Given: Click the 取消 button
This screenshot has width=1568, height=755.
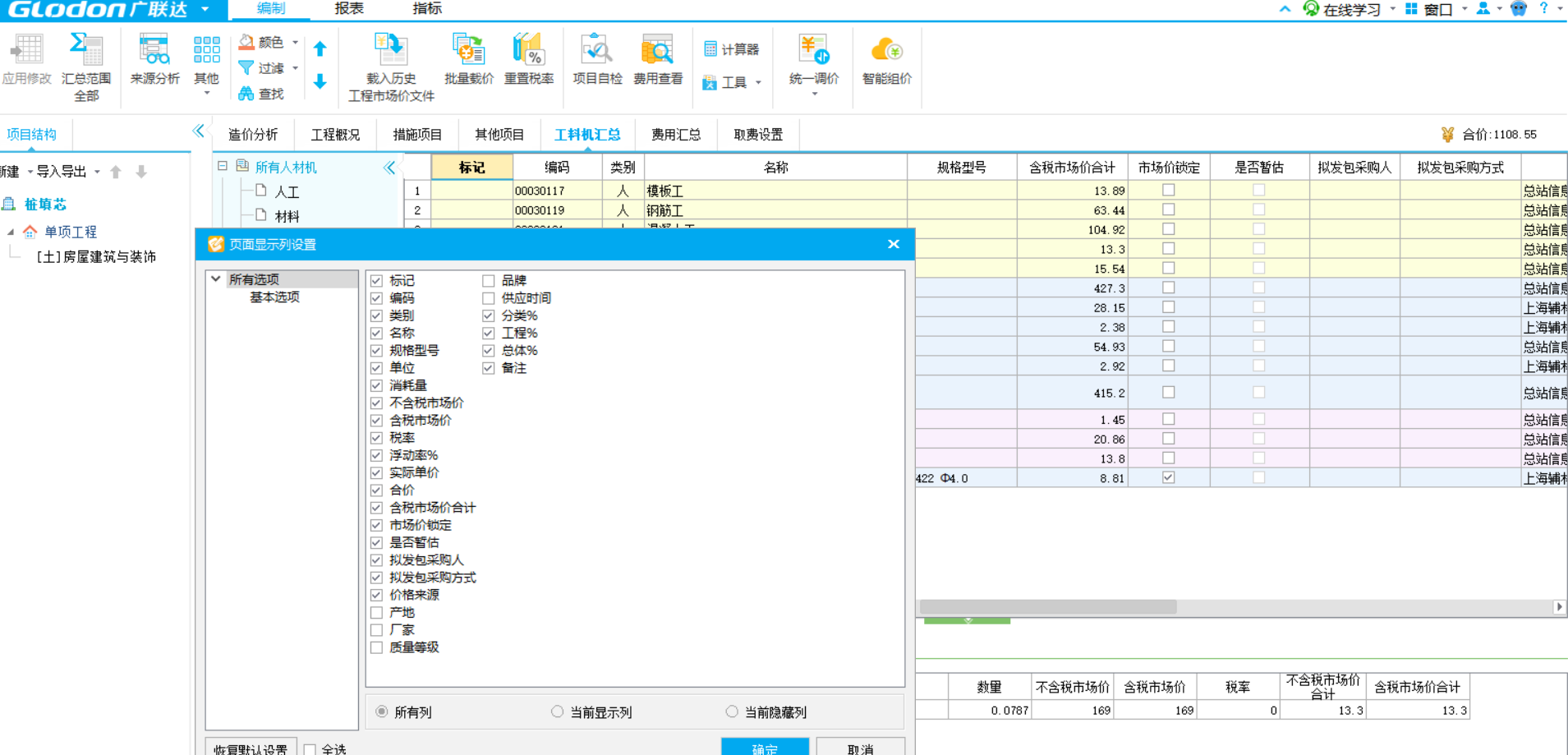Looking at the screenshot, I should [861, 748].
